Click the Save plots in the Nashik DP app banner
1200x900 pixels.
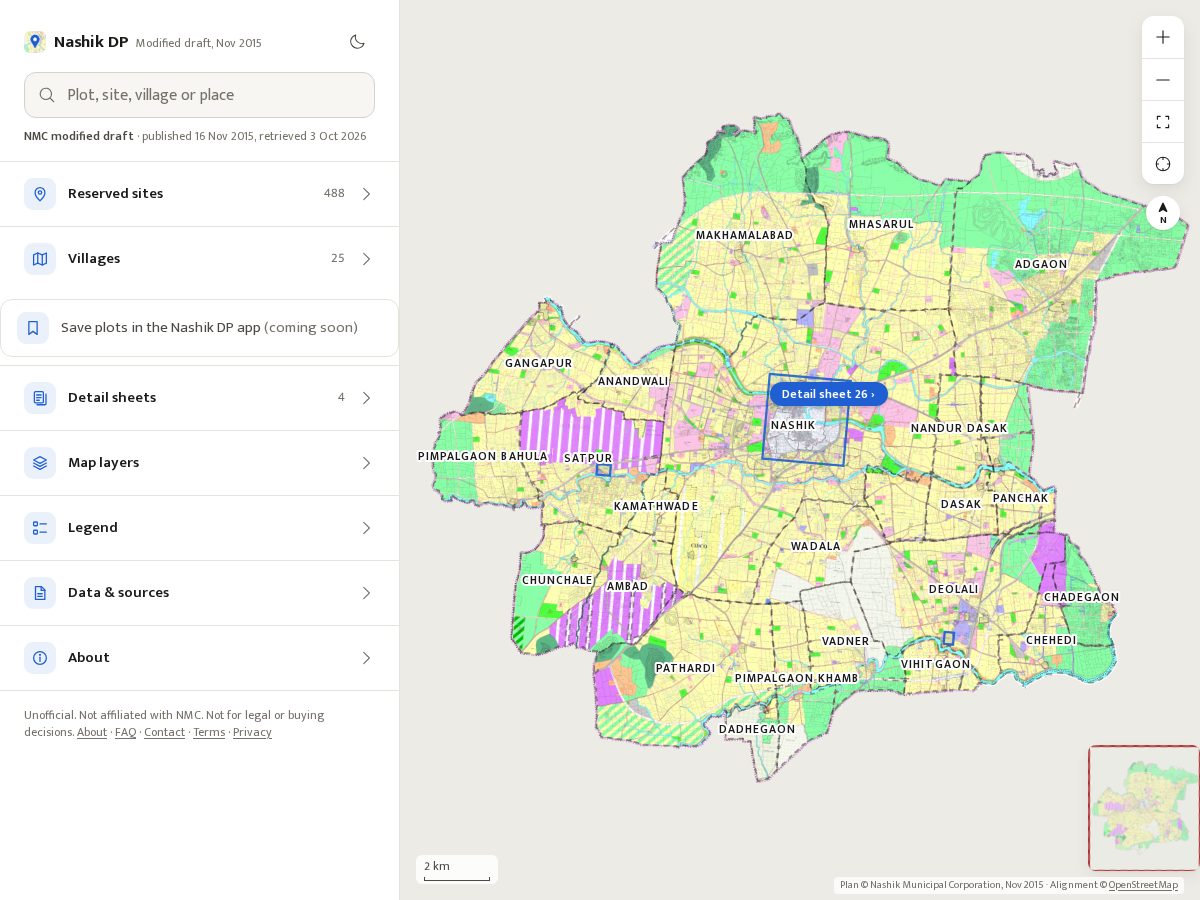tap(199, 328)
